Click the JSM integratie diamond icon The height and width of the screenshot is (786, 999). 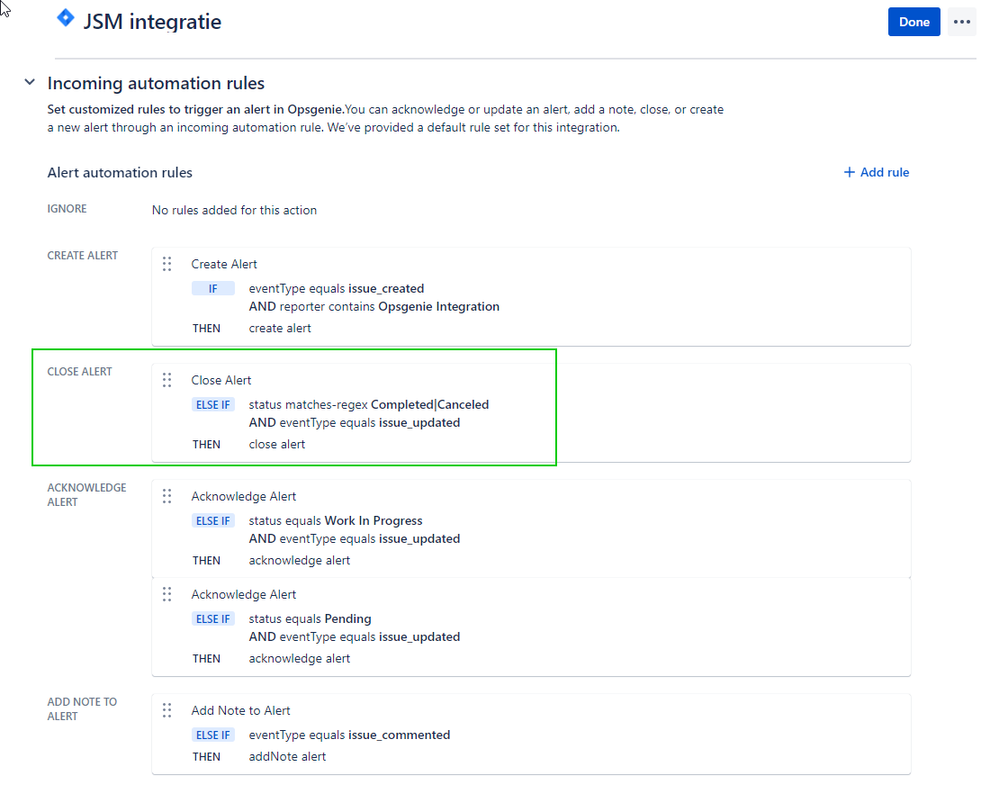click(65, 18)
